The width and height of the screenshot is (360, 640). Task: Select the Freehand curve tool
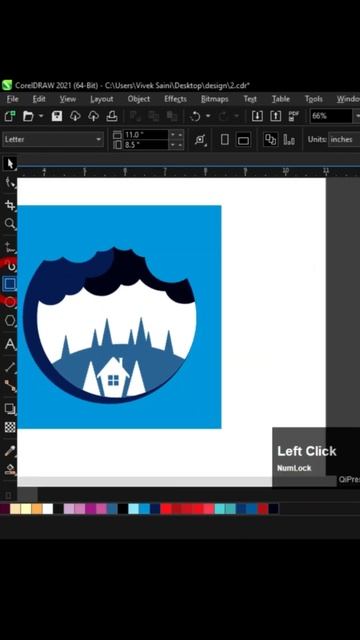click(10, 247)
